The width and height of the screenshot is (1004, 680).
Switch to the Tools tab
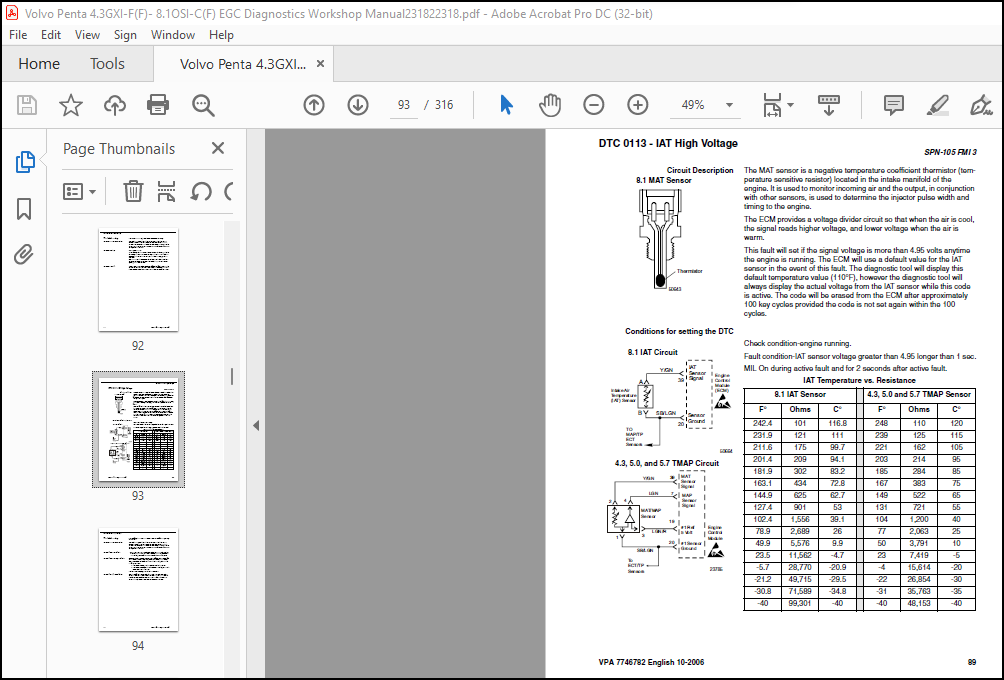107,64
